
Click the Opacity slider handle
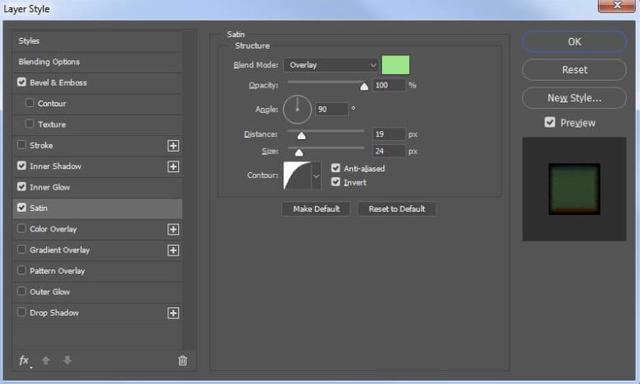pyautogui.click(x=364, y=87)
